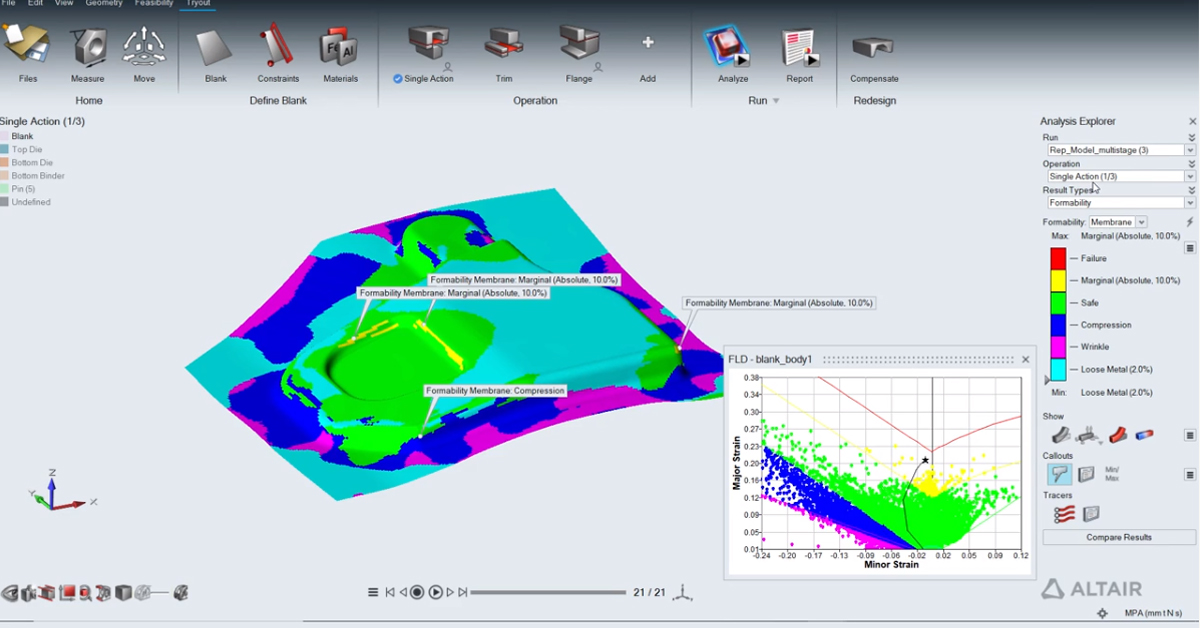Collapse the Run section chevrons
Viewport: 1200px width, 628px height.
pyautogui.click(x=1191, y=137)
